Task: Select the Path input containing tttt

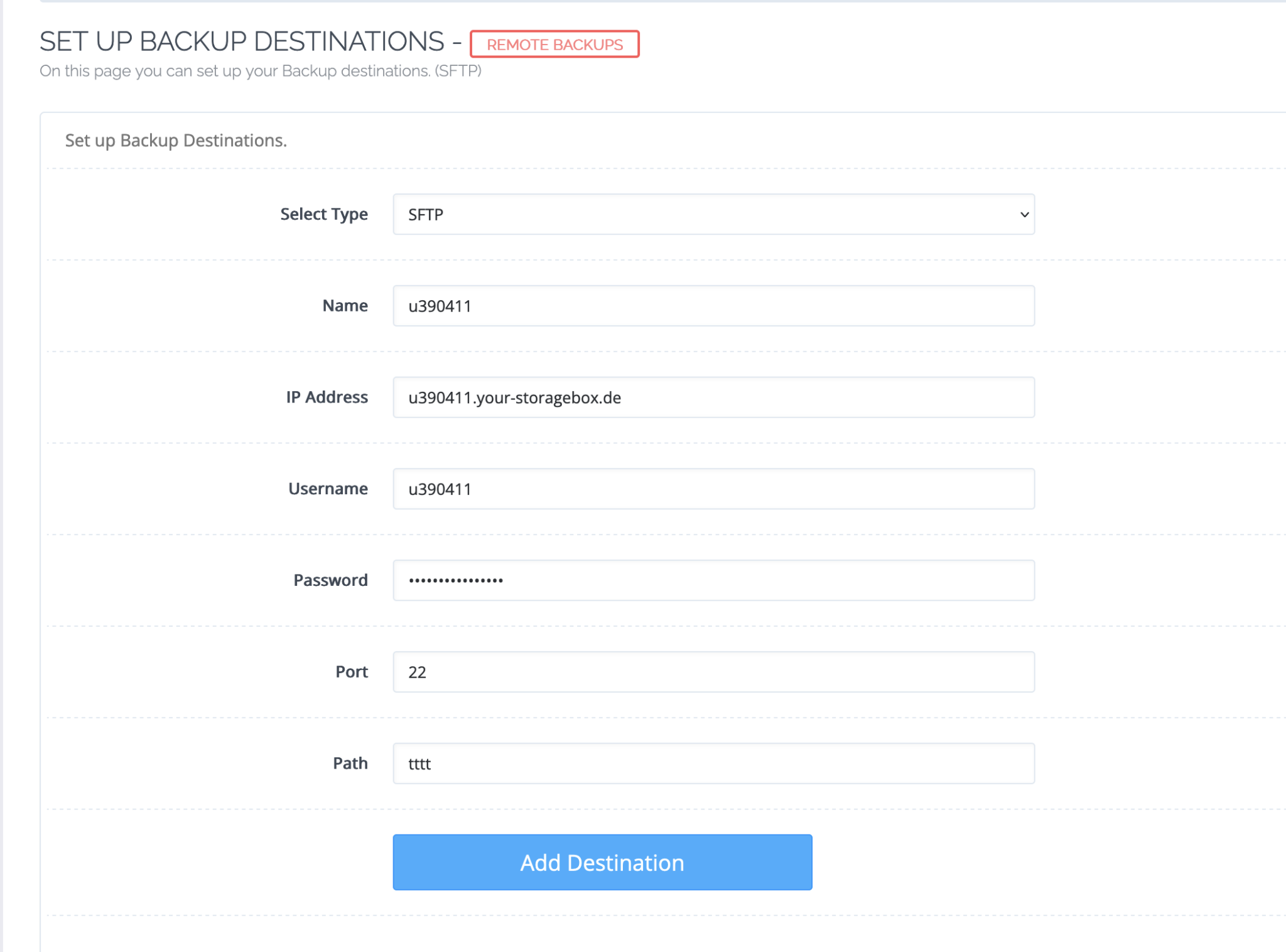Action: pyautogui.click(x=713, y=763)
